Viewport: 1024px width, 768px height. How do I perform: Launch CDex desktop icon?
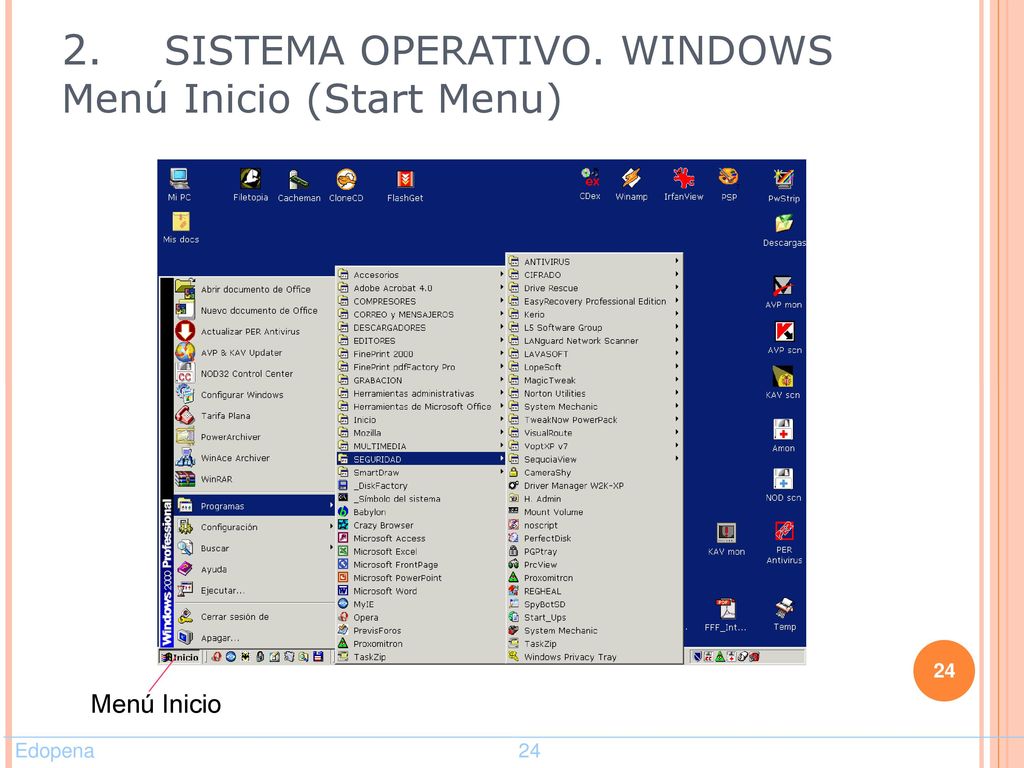tap(590, 184)
